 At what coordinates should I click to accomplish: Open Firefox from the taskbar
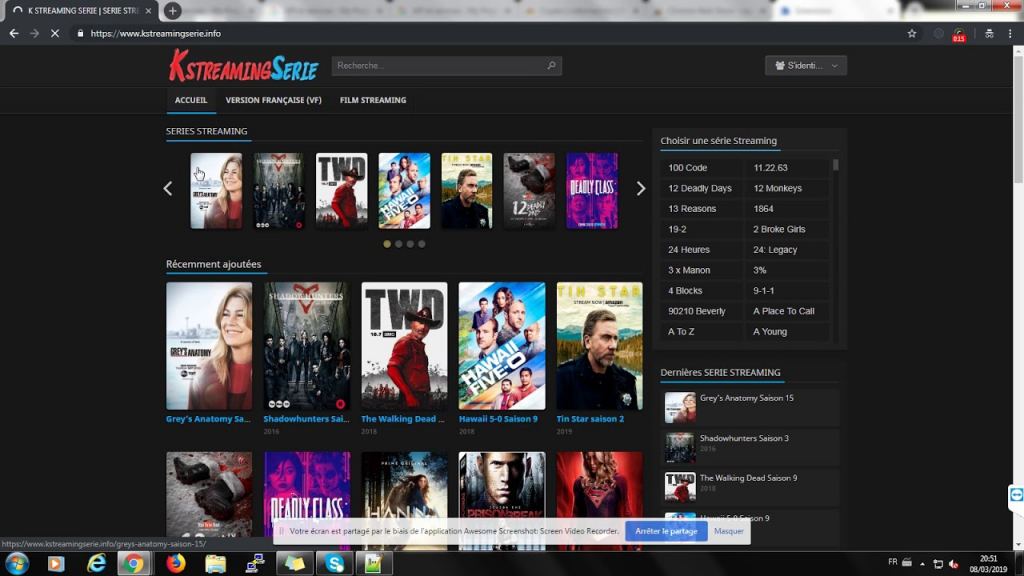click(176, 563)
